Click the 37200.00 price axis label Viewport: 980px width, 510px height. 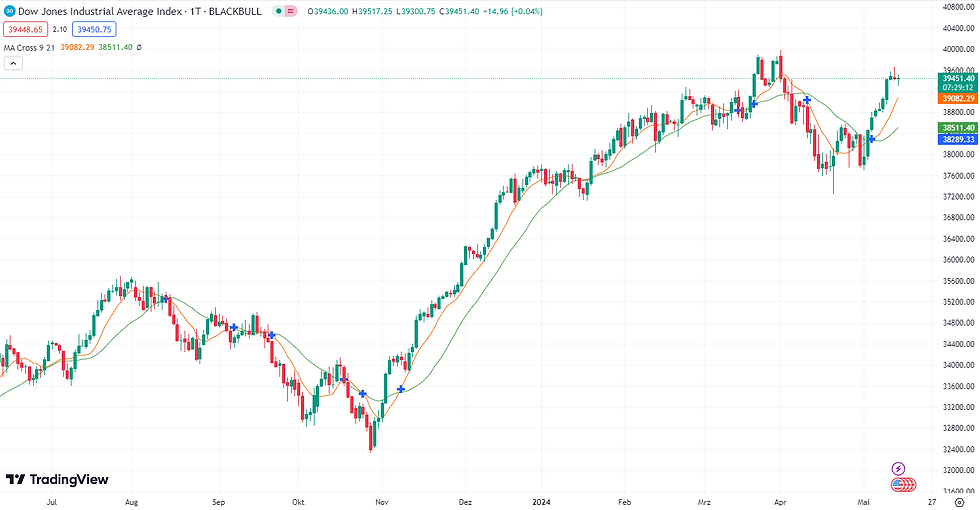958,197
